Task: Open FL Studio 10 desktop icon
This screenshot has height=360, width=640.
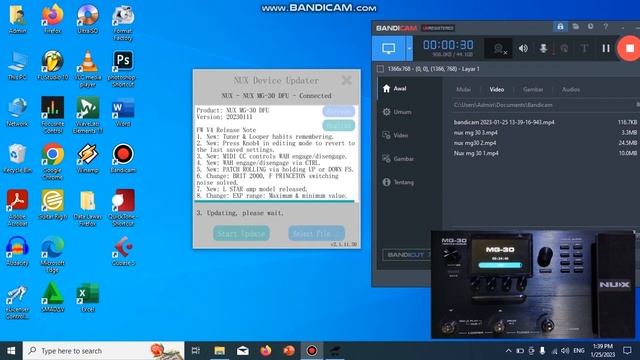Action: click(53, 65)
